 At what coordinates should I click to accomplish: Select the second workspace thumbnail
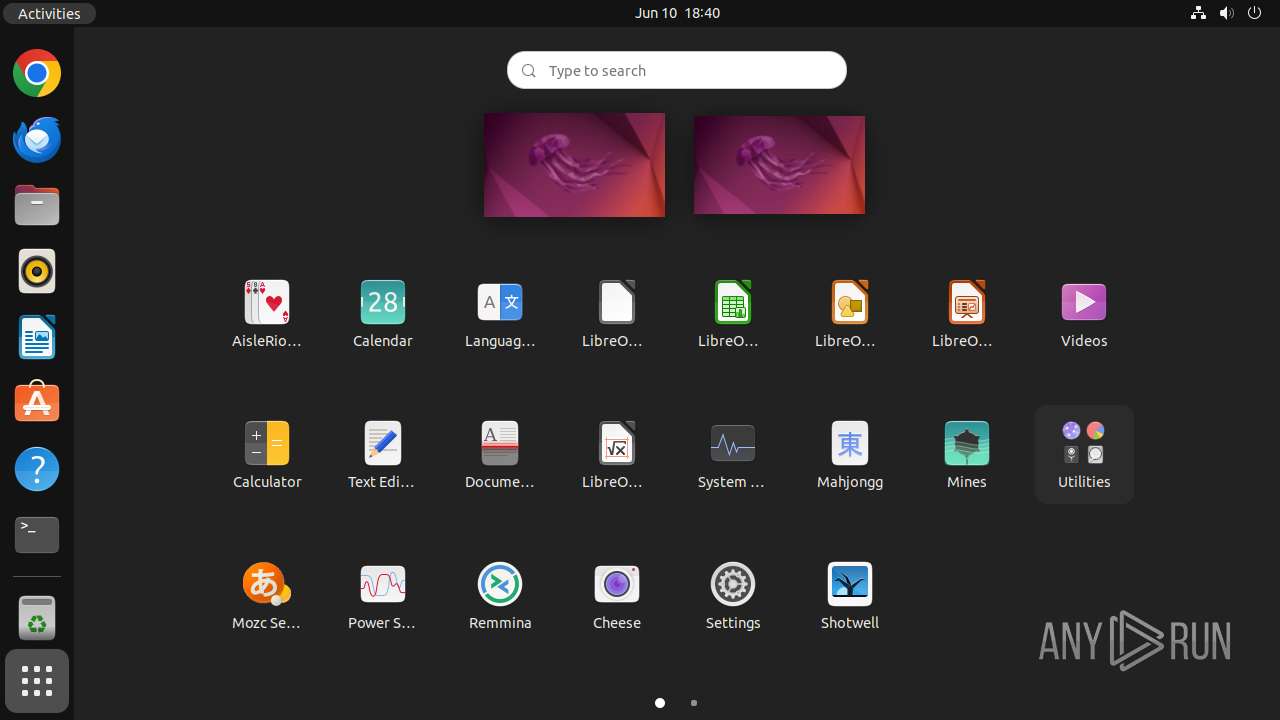[779, 165]
